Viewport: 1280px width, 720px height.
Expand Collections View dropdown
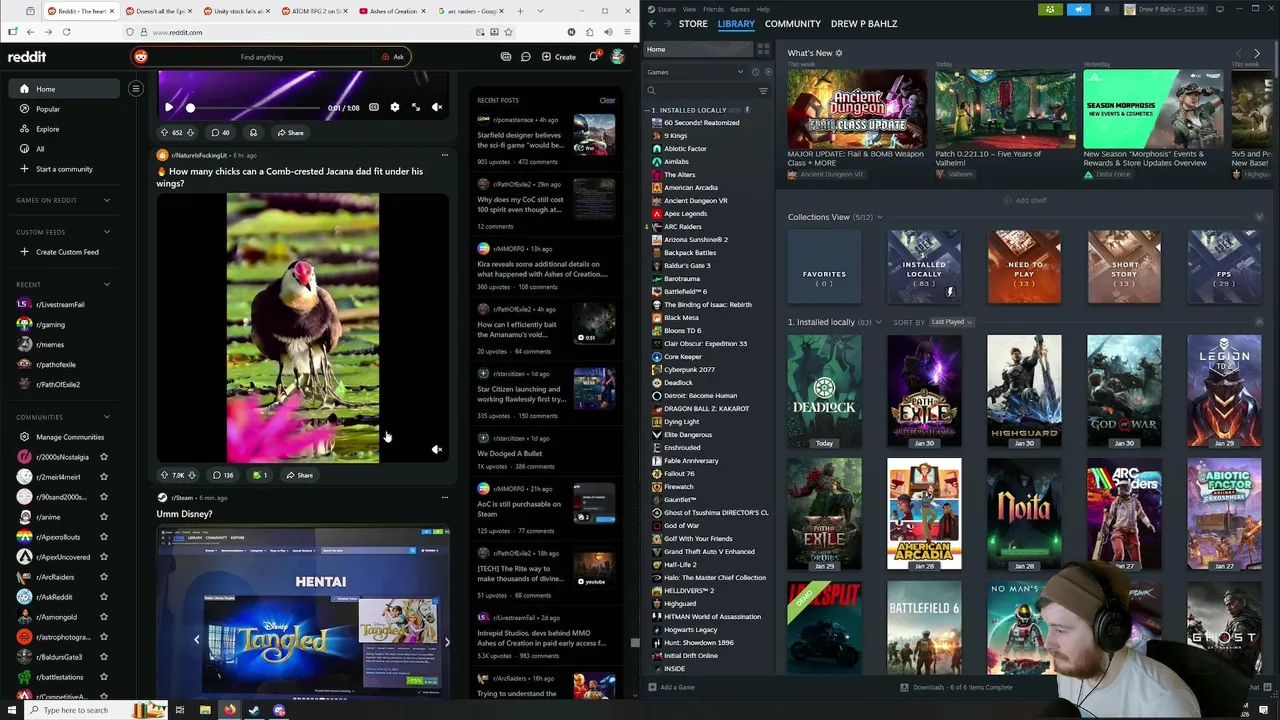[x=880, y=217]
